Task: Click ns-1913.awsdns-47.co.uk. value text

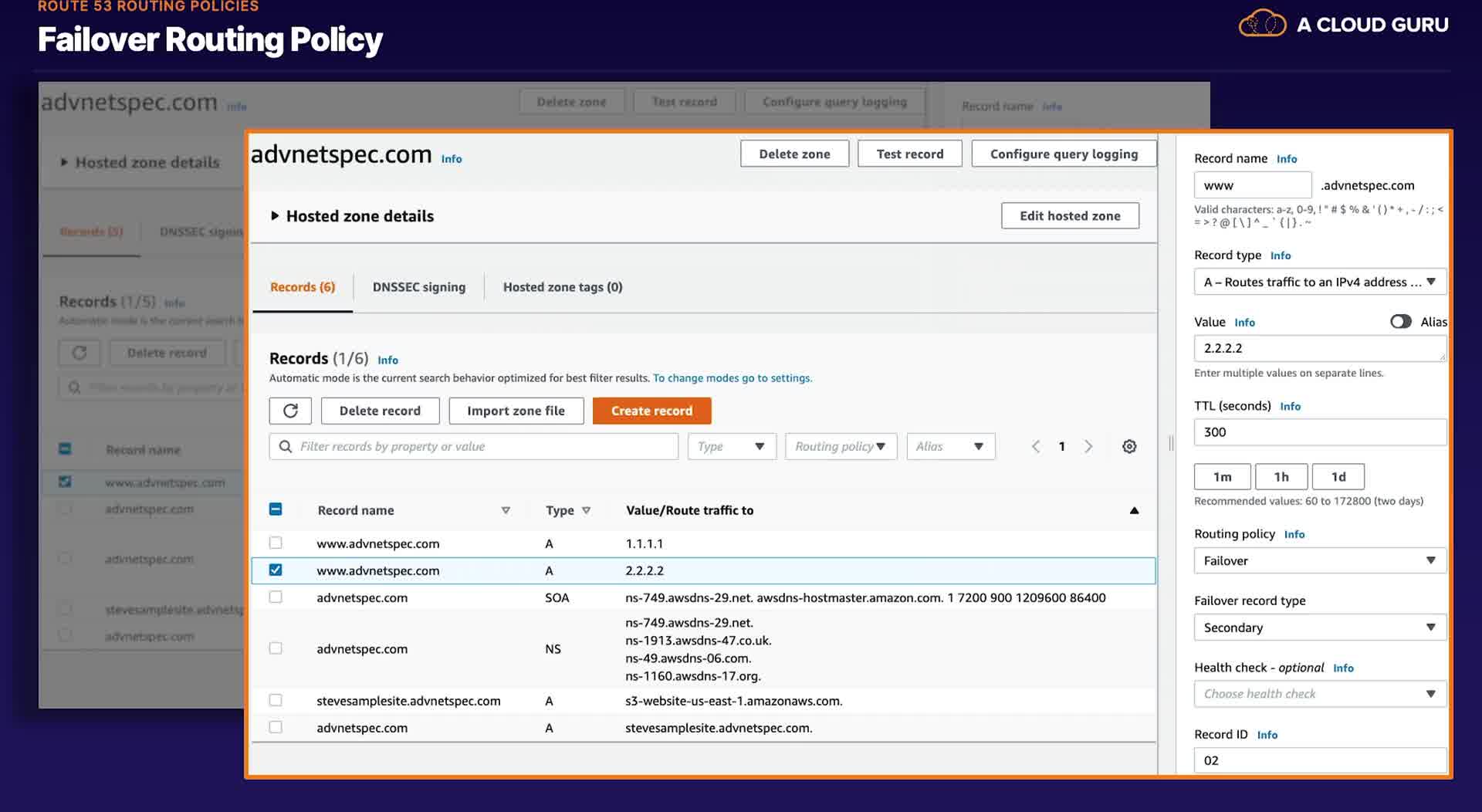Action: coord(698,641)
